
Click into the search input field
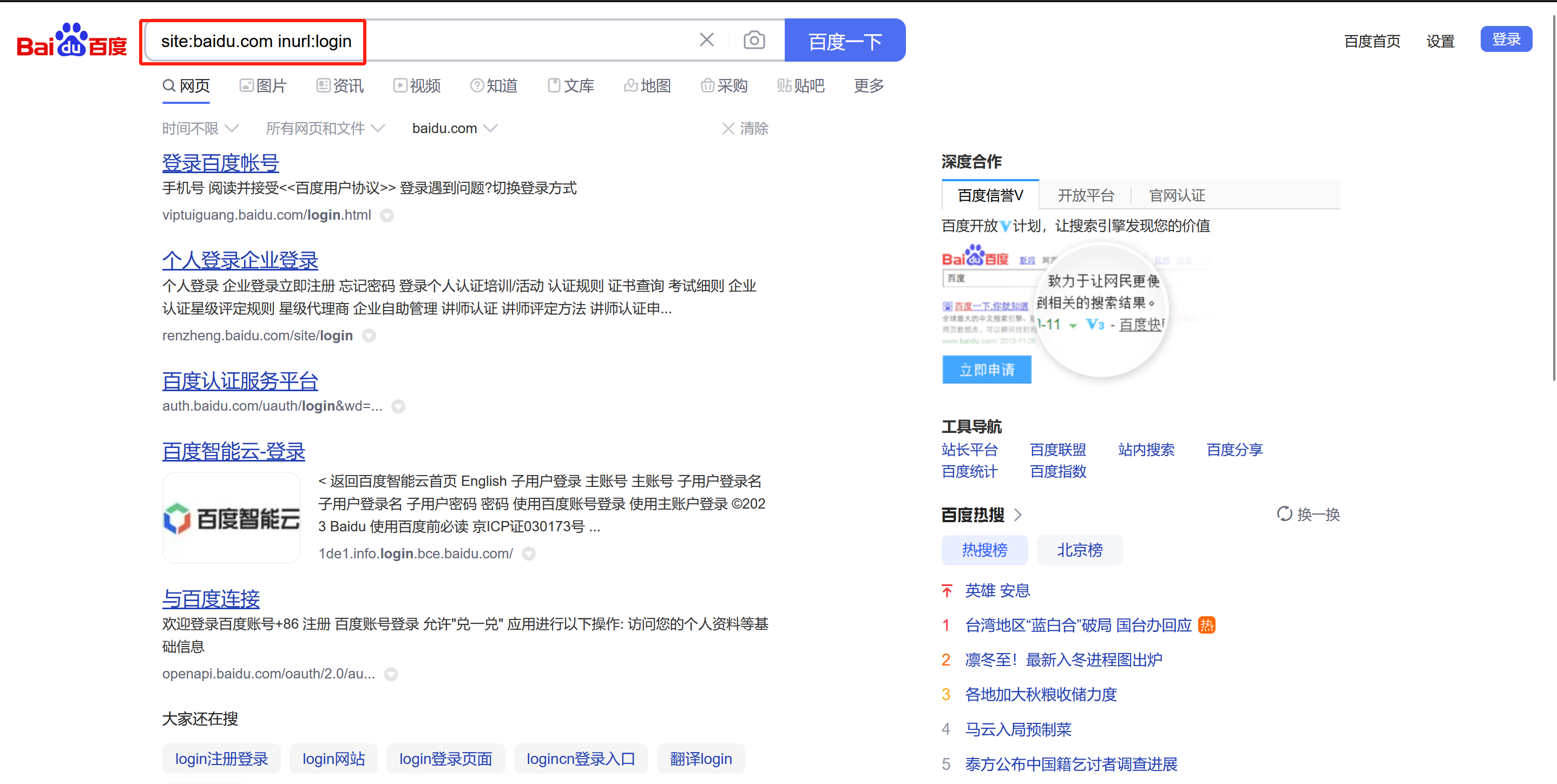pyautogui.click(x=520, y=41)
